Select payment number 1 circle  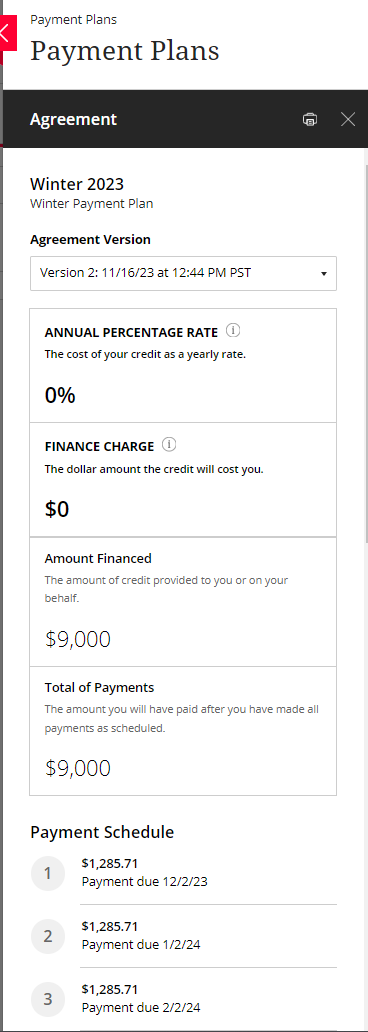tap(48, 873)
